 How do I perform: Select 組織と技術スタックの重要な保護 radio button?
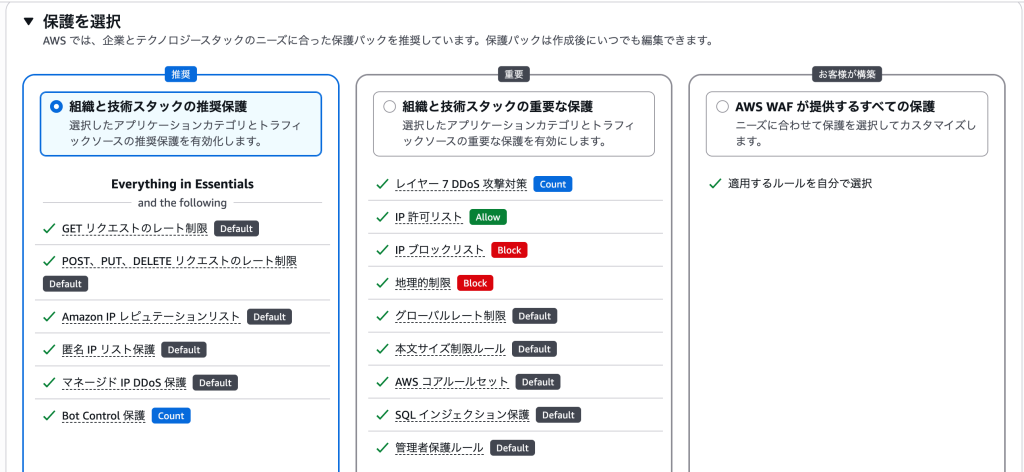389,106
